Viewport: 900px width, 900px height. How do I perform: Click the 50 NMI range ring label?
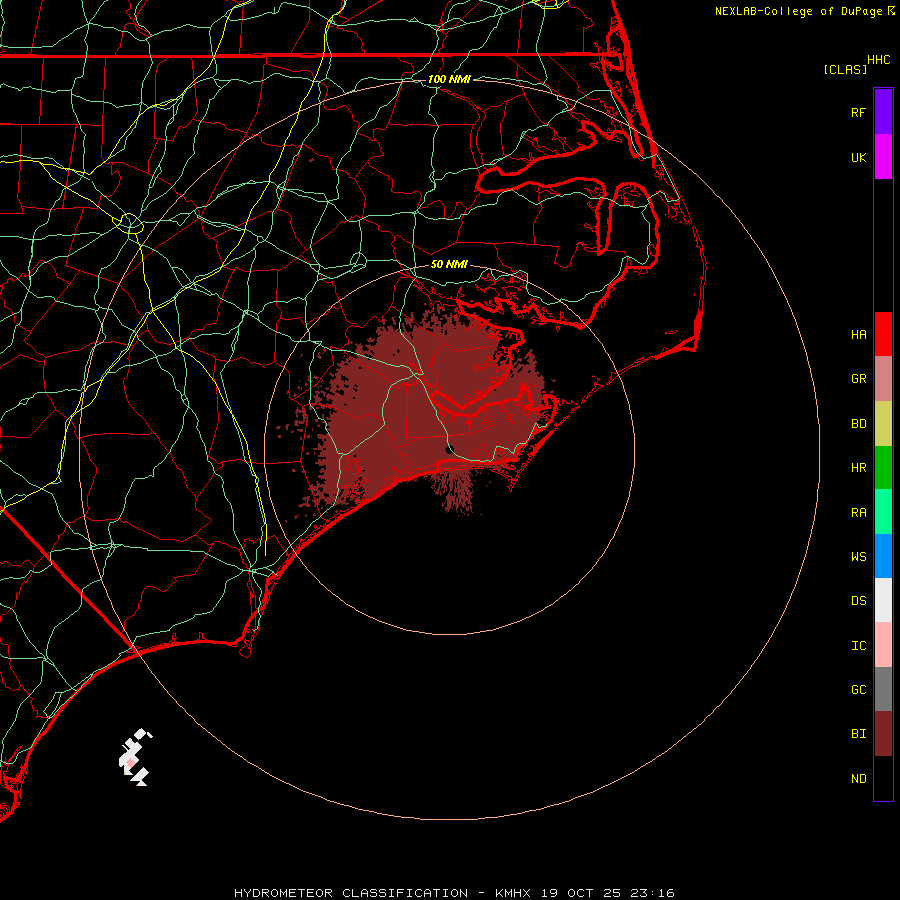(x=449, y=264)
